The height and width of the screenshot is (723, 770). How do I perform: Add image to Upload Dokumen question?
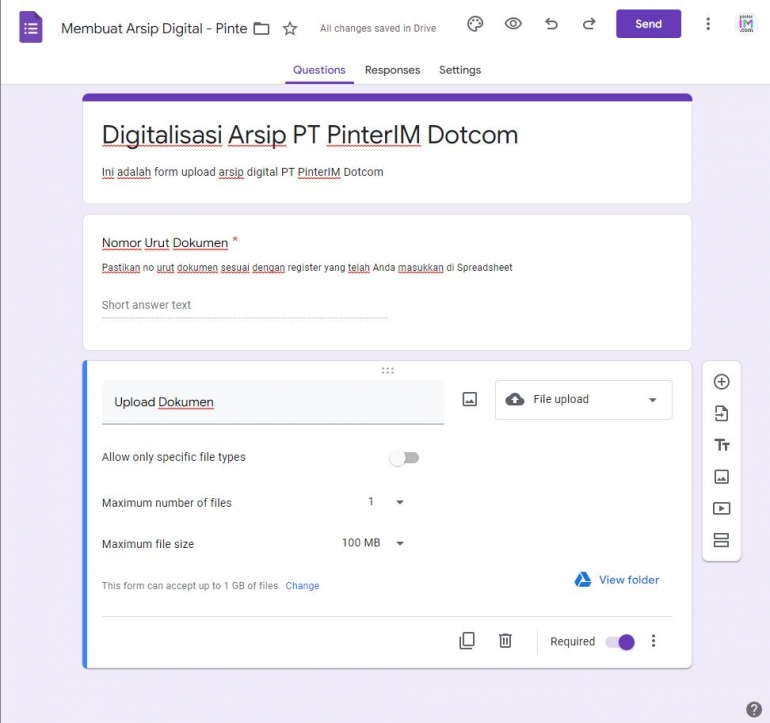tap(470, 399)
